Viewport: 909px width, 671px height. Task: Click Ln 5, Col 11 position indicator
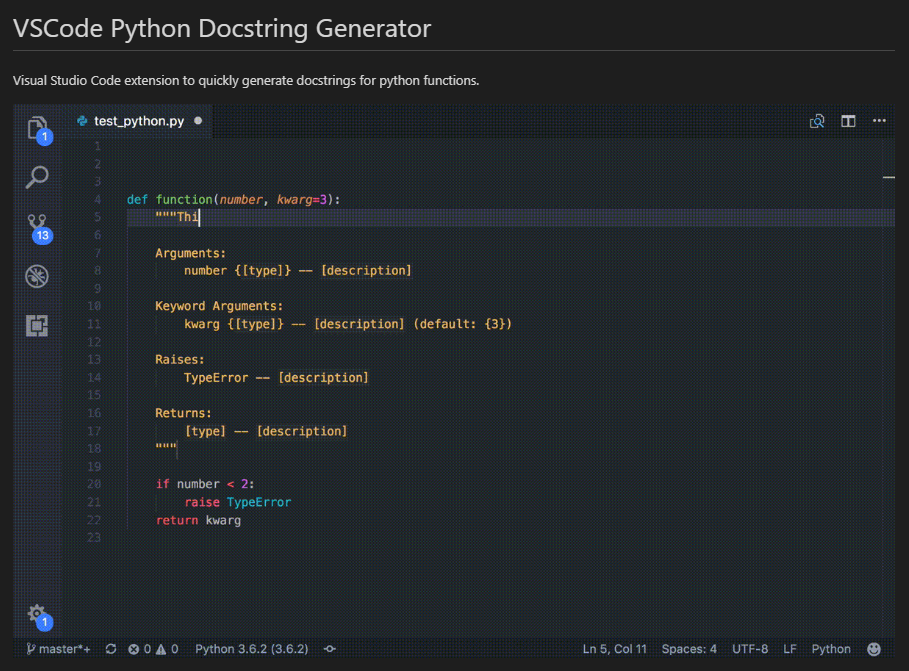tap(615, 649)
